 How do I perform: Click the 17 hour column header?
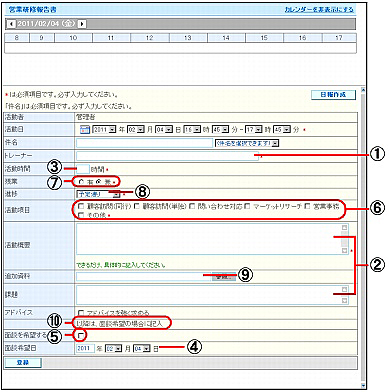[339, 38]
